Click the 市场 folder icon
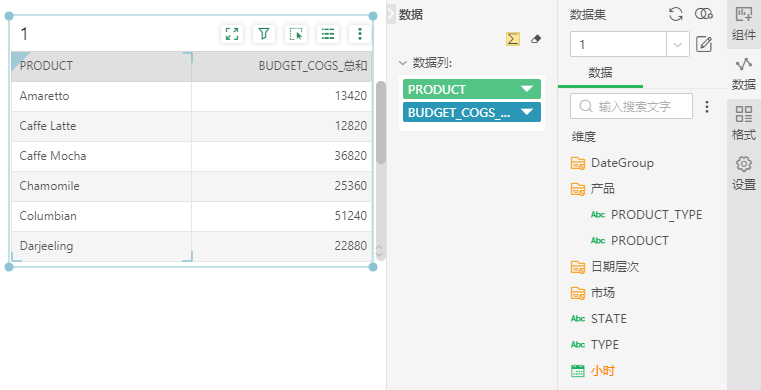This screenshot has width=761, height=390. click(578, 293)
